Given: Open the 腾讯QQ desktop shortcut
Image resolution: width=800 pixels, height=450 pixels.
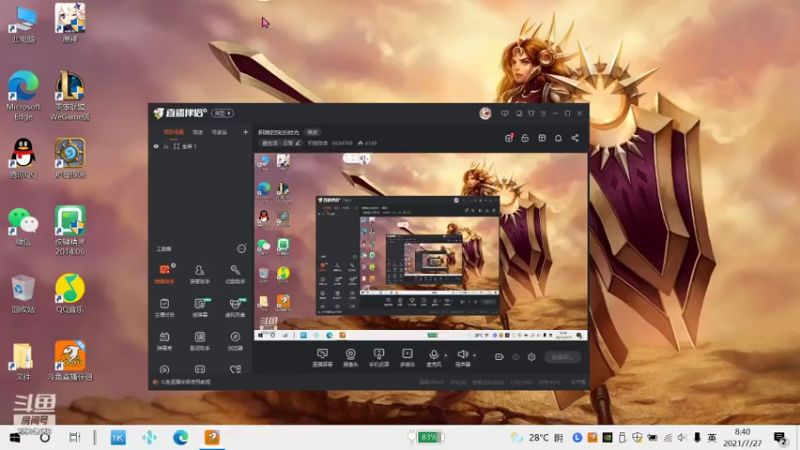Looking at the screenshot, I should (x=23, y=158).
